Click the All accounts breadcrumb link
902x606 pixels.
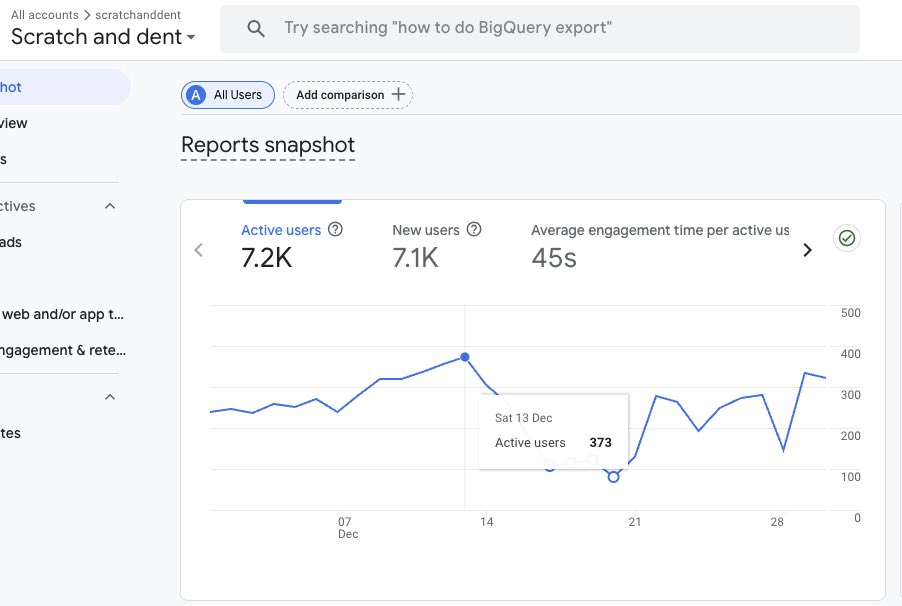[45, 15]
